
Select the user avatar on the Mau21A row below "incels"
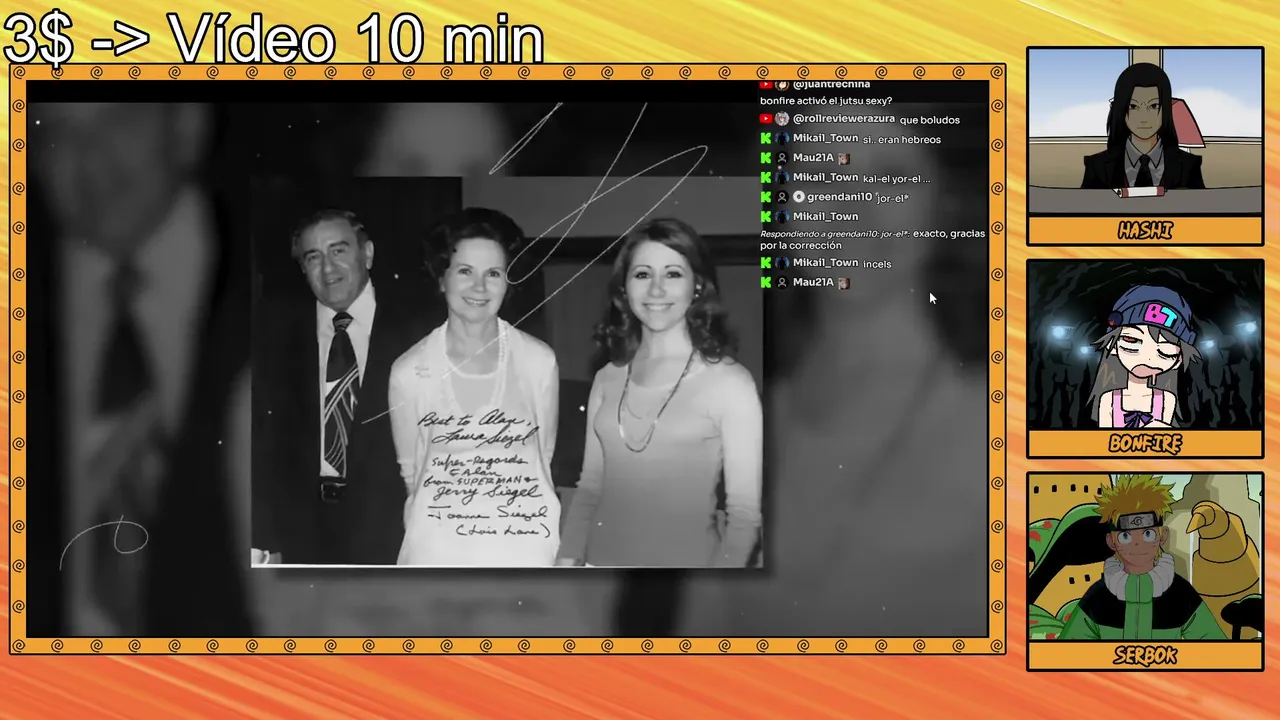(x=782, y=283)
